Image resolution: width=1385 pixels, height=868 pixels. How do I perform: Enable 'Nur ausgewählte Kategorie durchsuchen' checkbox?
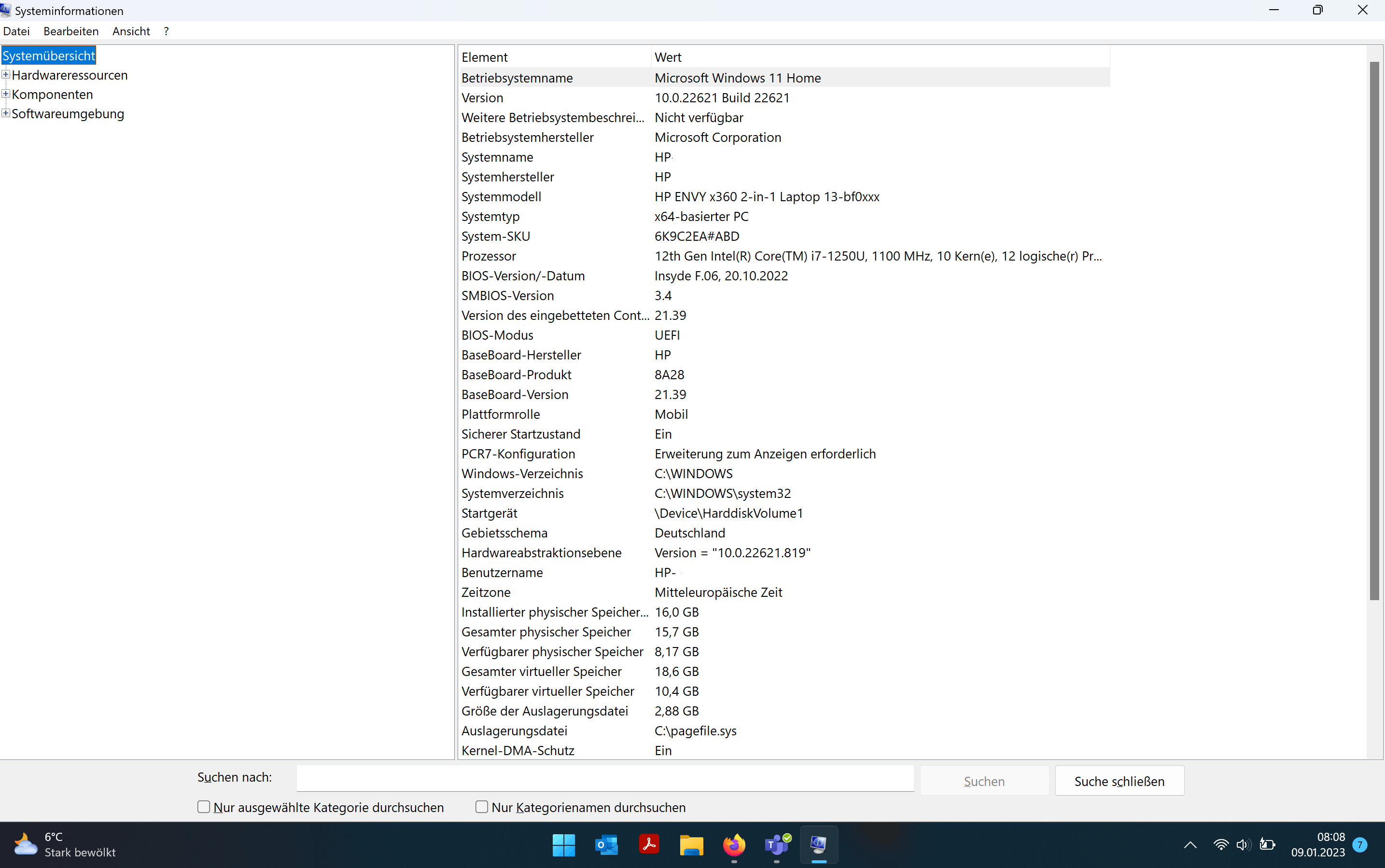[x=203, y=807]
